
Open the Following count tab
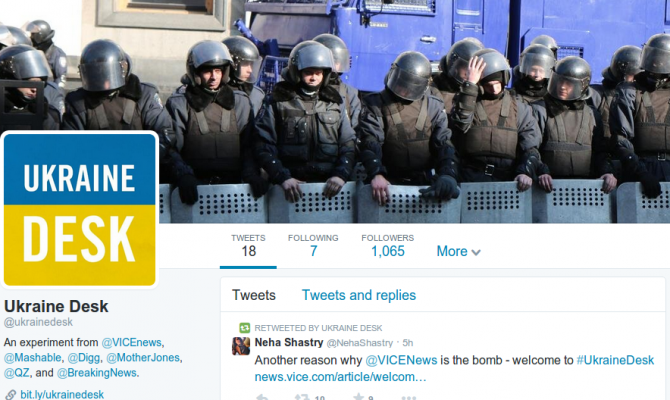313,246
